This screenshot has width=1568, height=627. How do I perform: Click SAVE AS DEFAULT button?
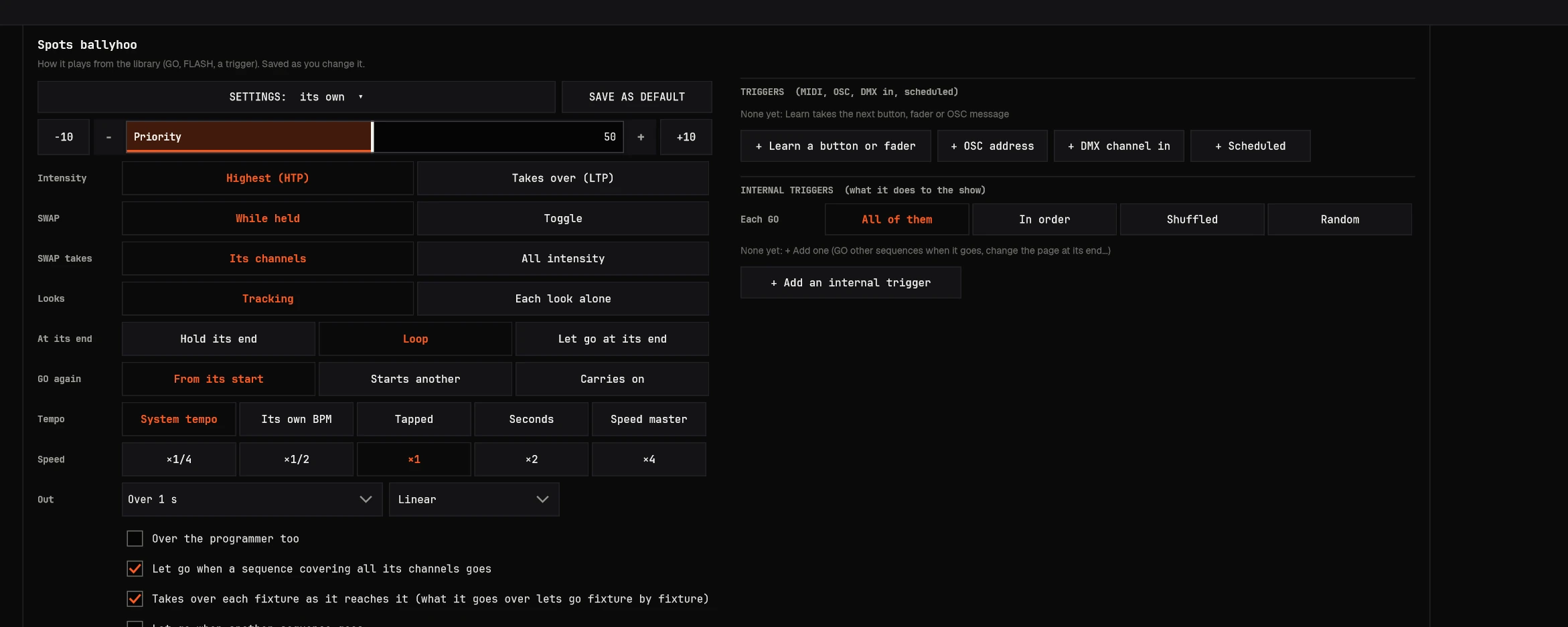[637, 97]
